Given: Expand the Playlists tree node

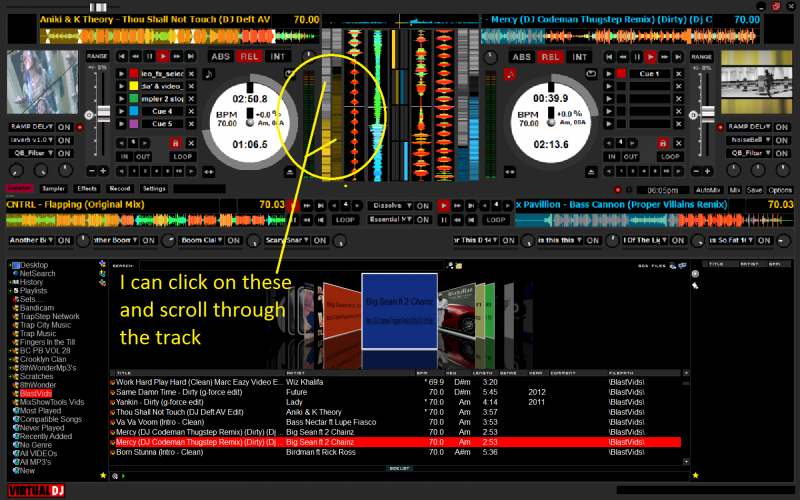Looking at the screenshot, I should point(10,291).
